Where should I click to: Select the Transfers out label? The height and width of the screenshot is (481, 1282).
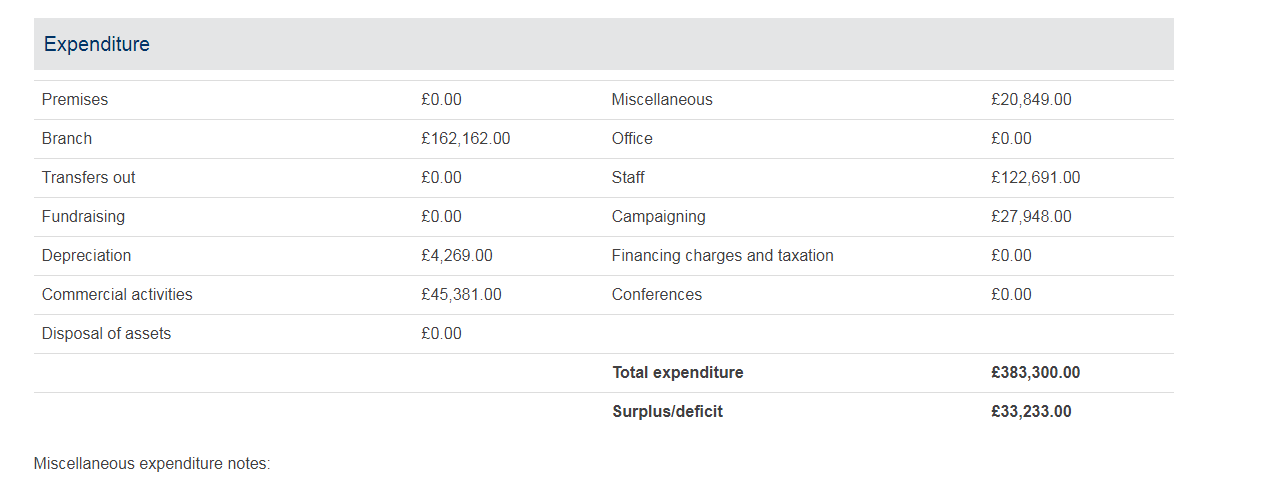tap(88, 178)
